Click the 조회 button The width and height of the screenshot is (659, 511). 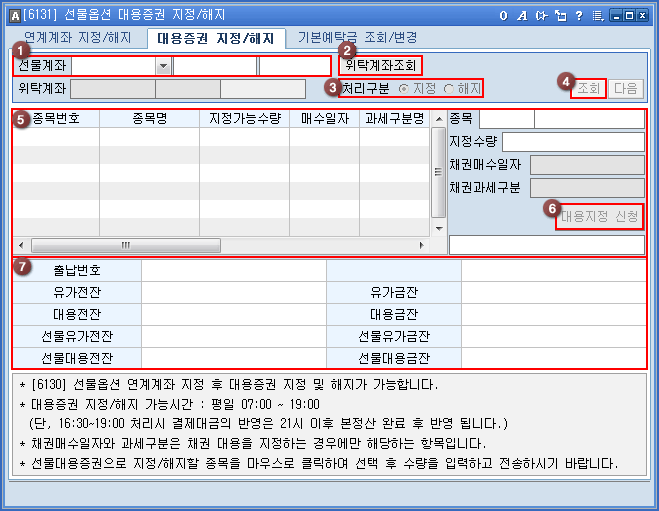click(588, 88)
